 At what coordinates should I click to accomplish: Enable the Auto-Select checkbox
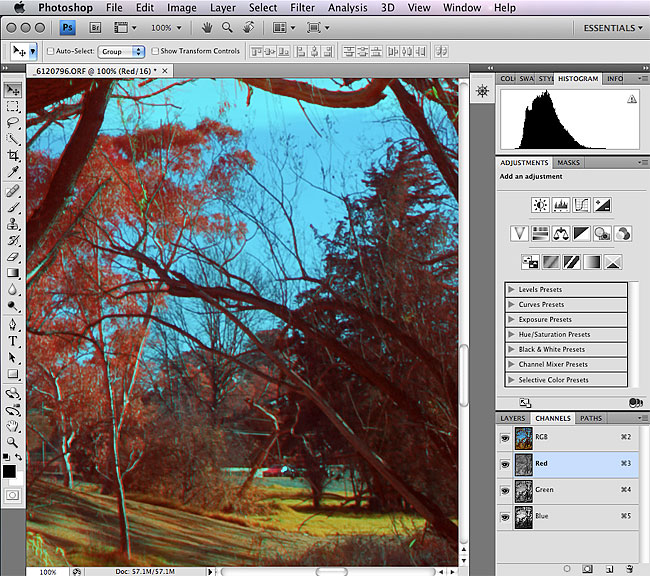point(51,51)
